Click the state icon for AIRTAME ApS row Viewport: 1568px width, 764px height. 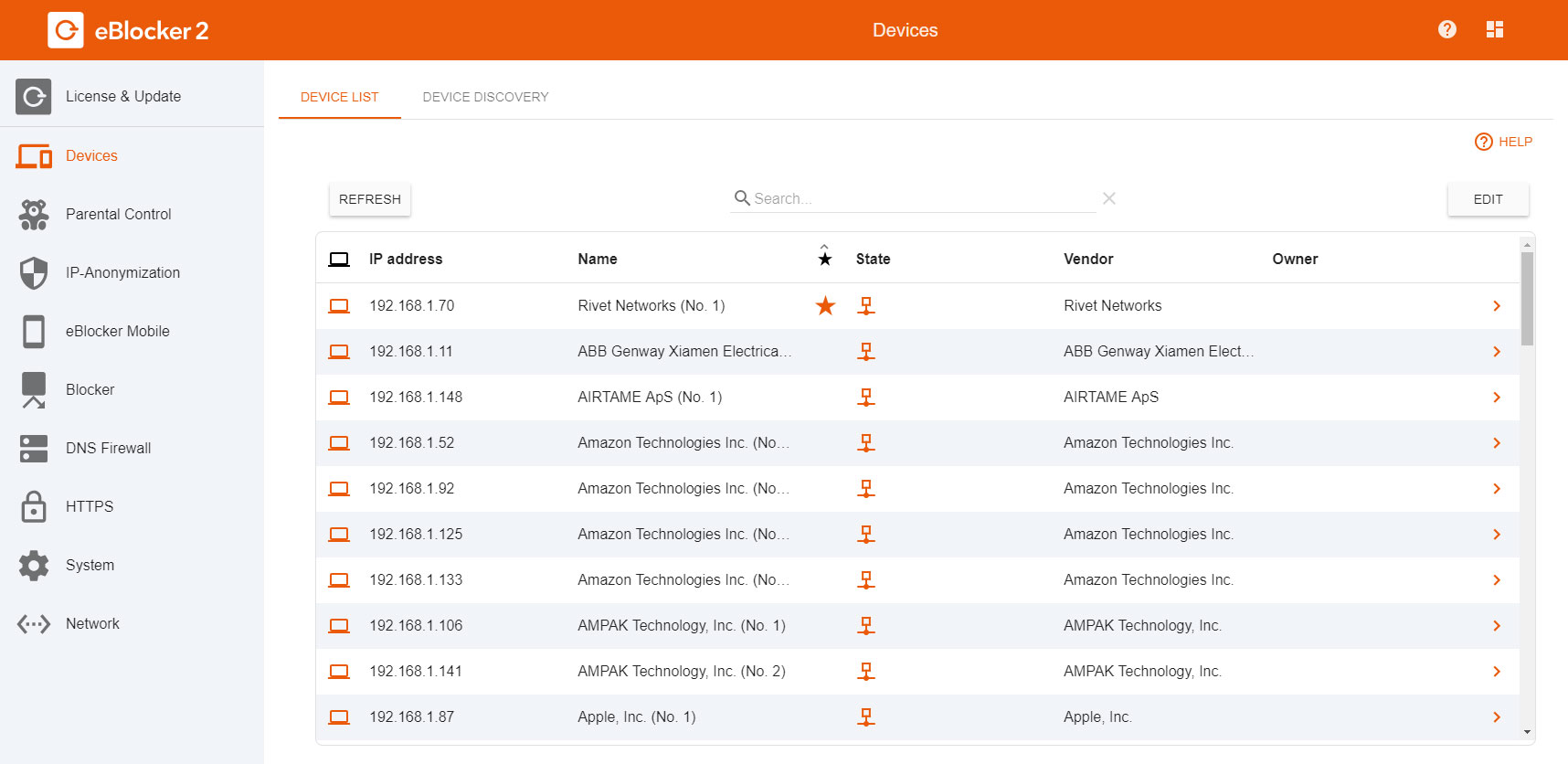pyautogui.click(x=866, y=398)
